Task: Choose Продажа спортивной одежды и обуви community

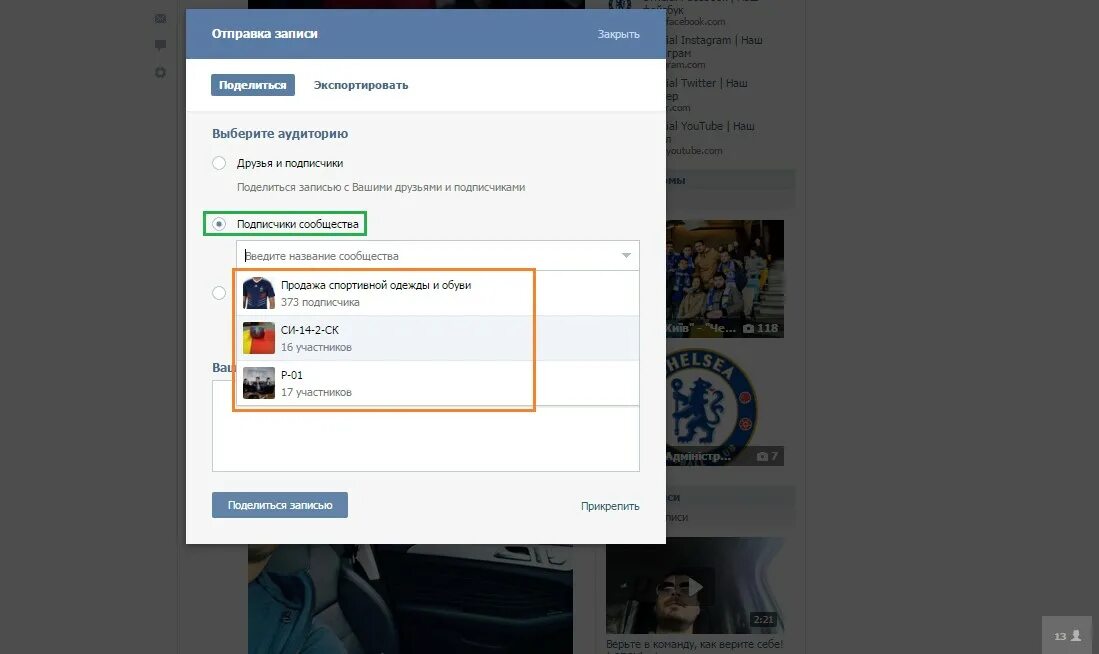Action: (437, 293)
